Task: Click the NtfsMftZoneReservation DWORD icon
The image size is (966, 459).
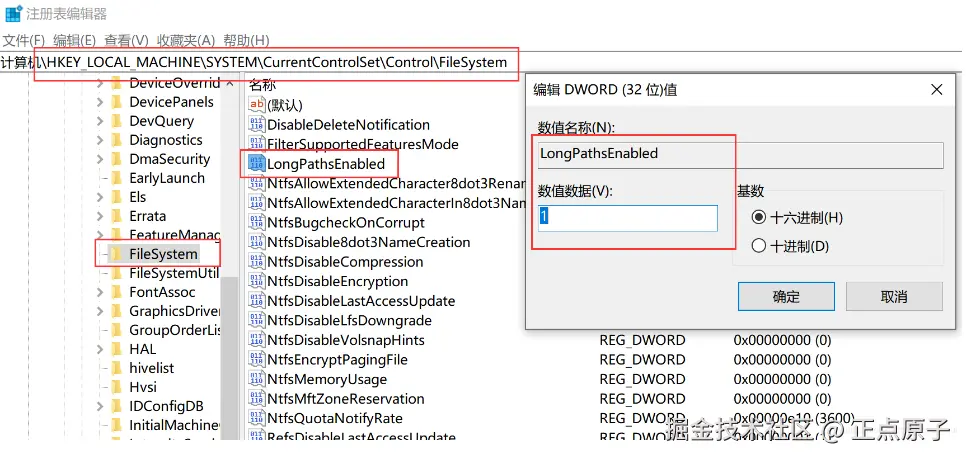Action: click(256, 399)
